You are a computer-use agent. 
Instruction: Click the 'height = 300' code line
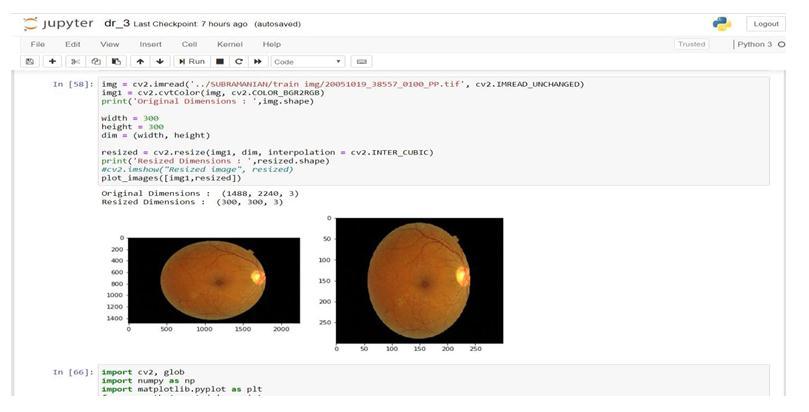[133, 127]
